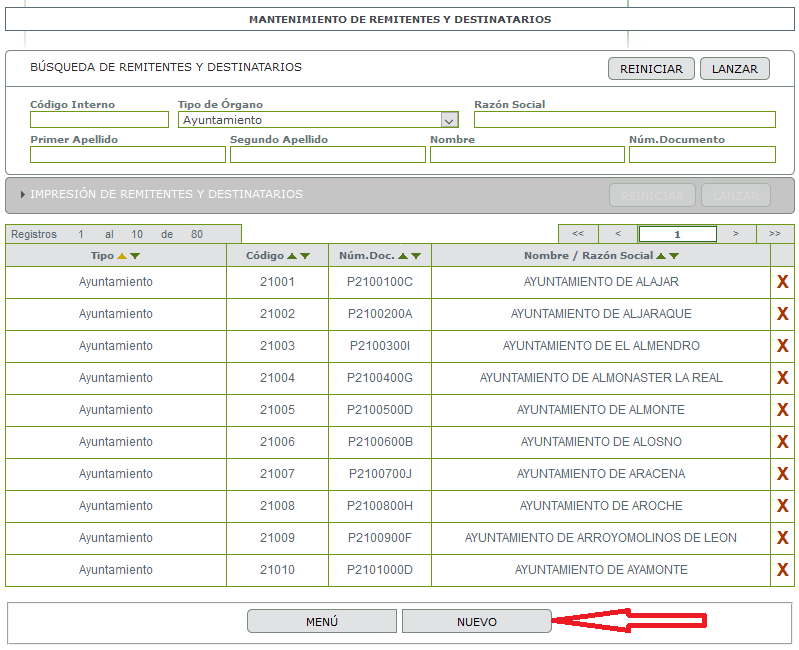799x650 pixels.
Task: Select the page number box
Action: pyautogui.click(x=677, y=234)
